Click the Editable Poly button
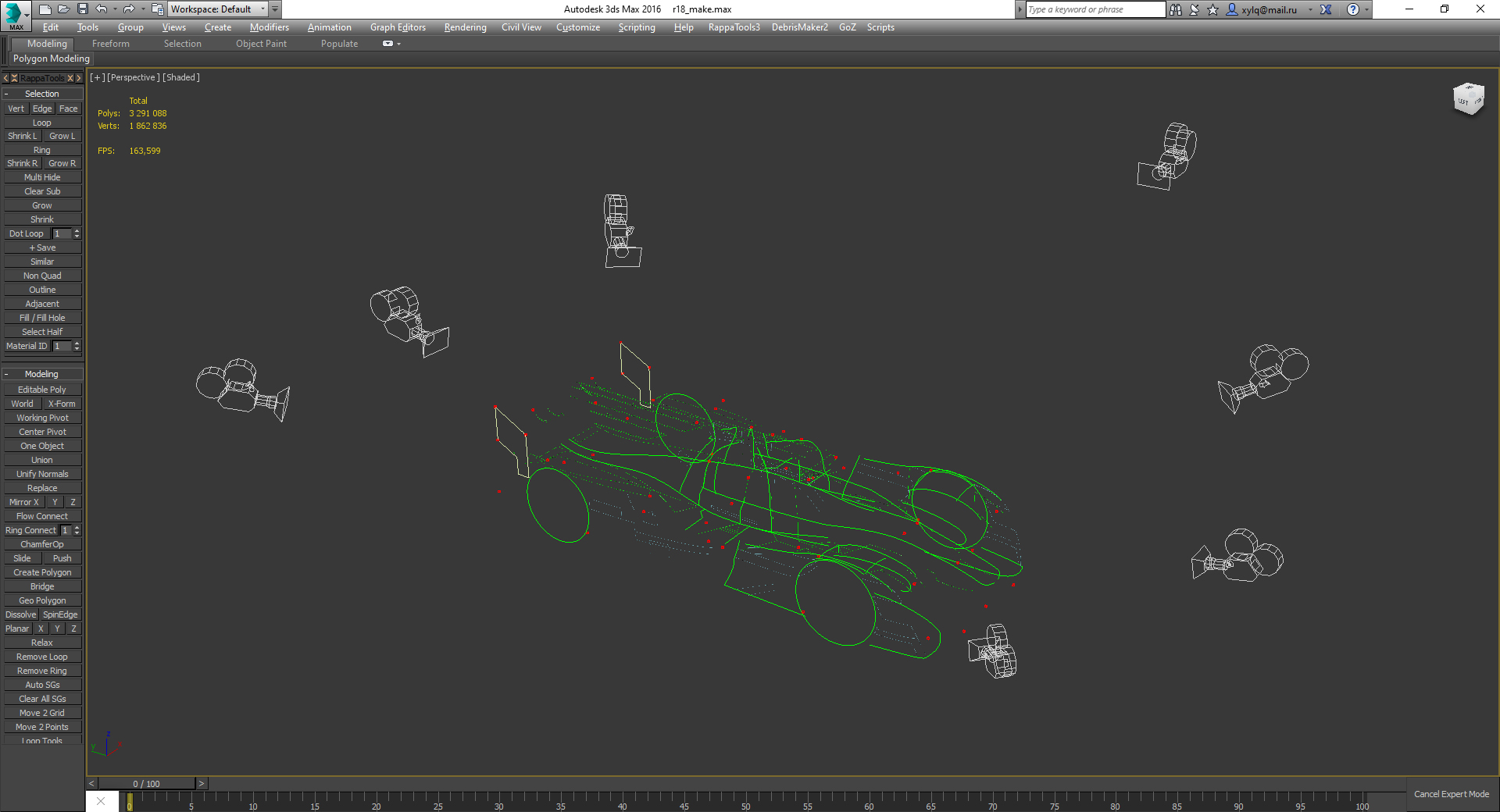This screenshot has height=812, width=1500. coord(42,390)
